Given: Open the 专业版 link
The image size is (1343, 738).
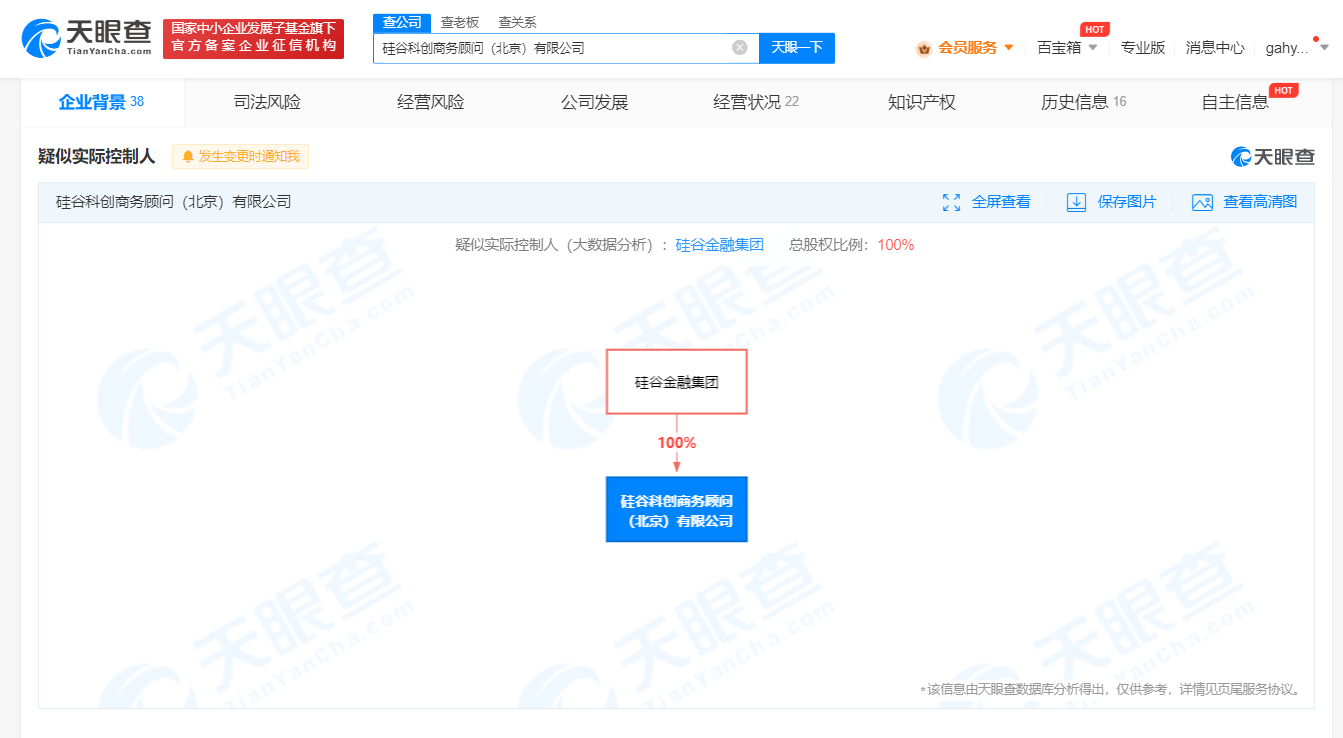Looking at the screenshot, I should [1143, 47].
